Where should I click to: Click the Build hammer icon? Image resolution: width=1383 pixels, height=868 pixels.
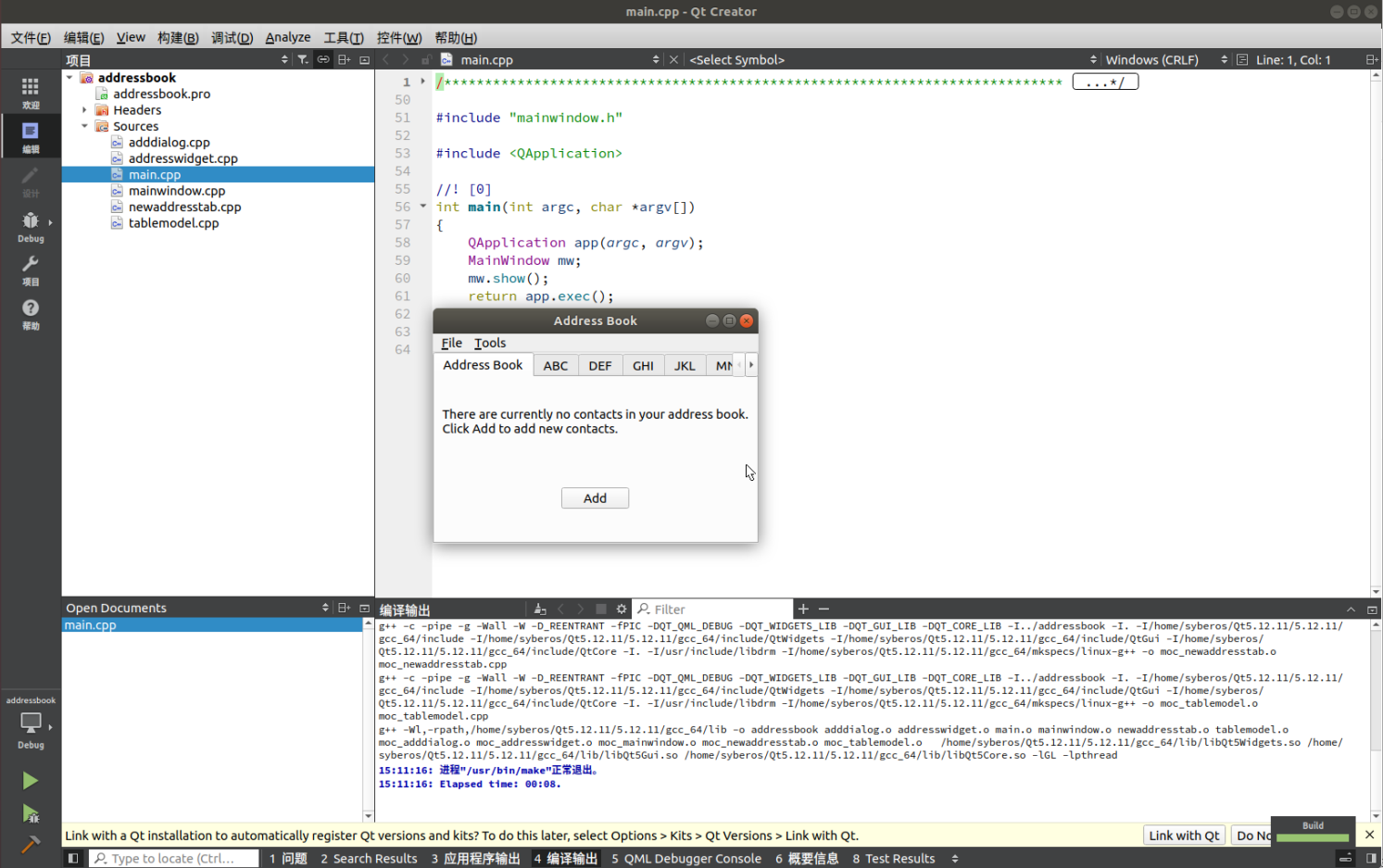pyautogui.click(x=30, y=844)
